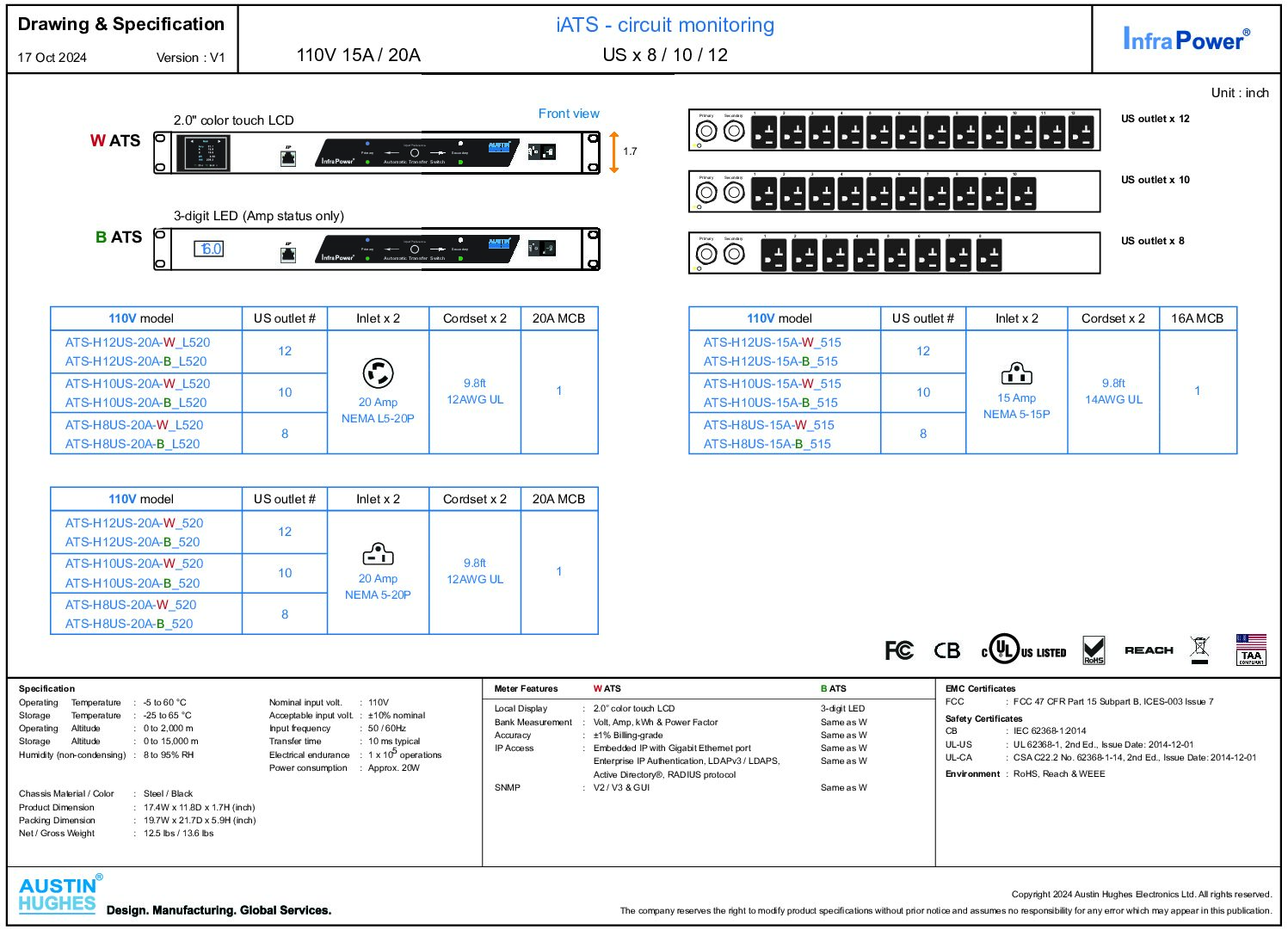Viewport: 1288px width, 930px height.
Task: Click the CB certification mark
Action: 947,650
